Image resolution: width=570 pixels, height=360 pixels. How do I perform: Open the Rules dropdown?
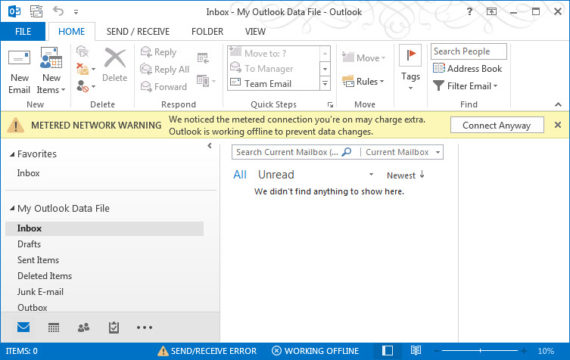tap(363, 81)
